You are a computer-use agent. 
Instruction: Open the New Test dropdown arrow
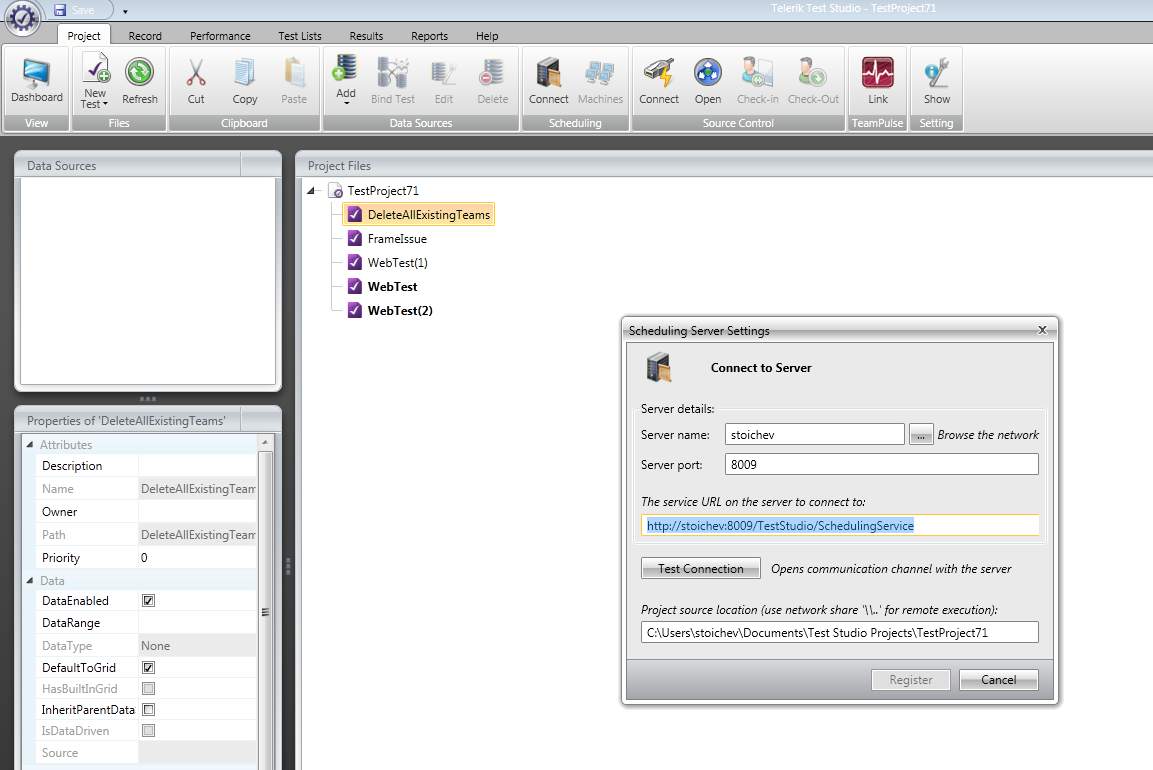105,104
